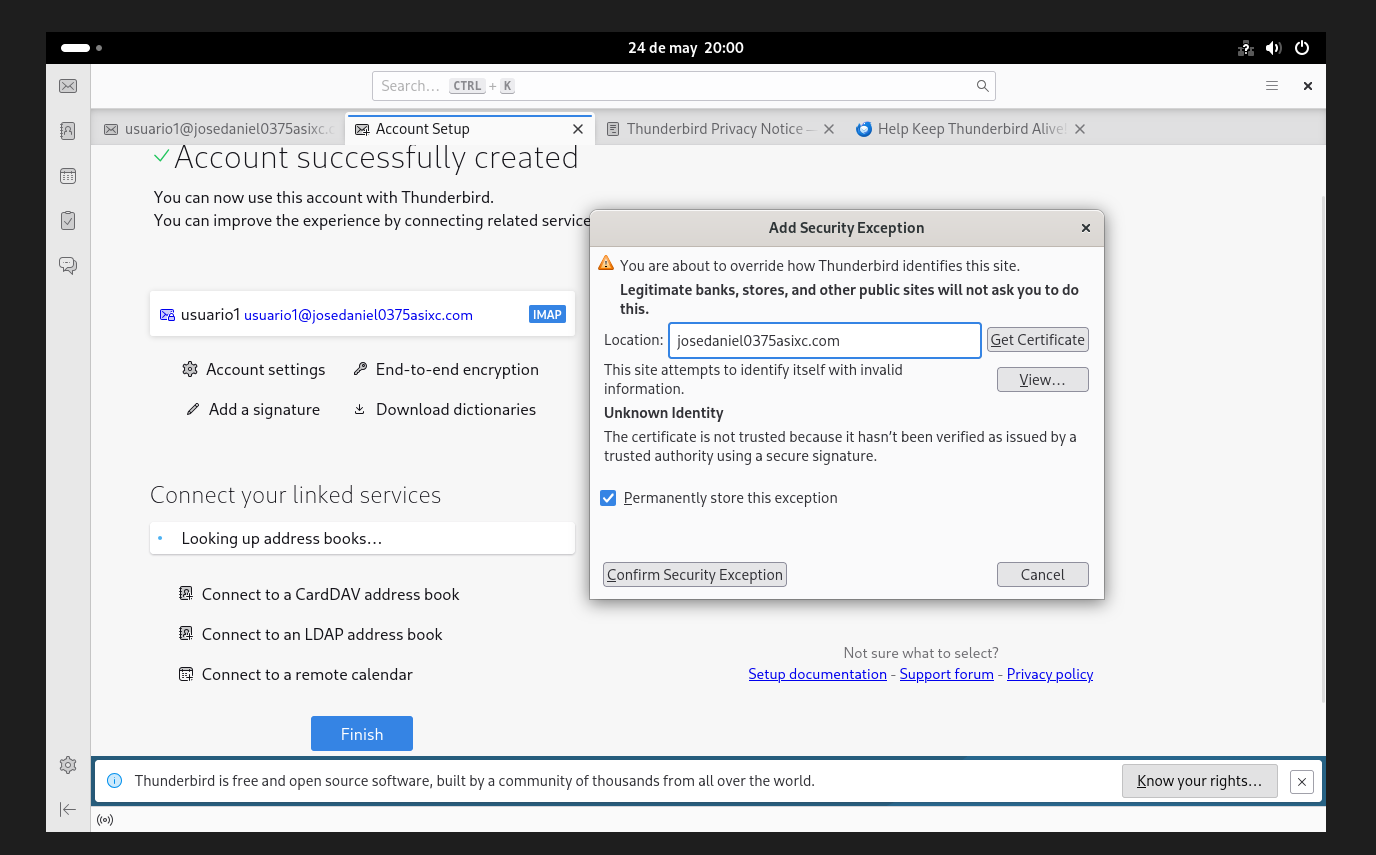The height and width of the screenshot is (855, 1376).
Task: Click the info icon in notification bar
Action: click(x=114, y=781)
